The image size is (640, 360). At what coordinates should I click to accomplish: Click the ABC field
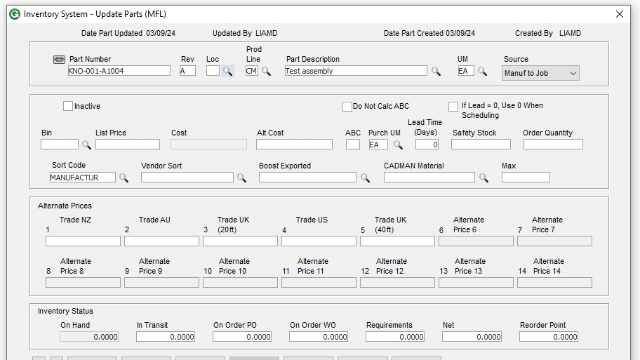click(x=353, y=144)
